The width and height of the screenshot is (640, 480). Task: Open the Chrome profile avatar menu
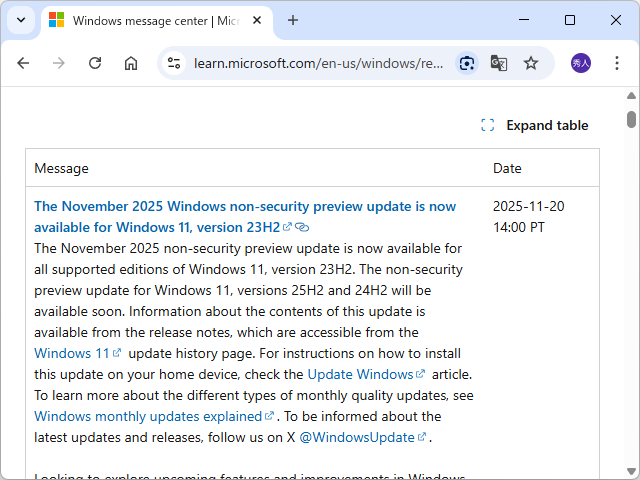pyautogui.click(x=581, y=63)
